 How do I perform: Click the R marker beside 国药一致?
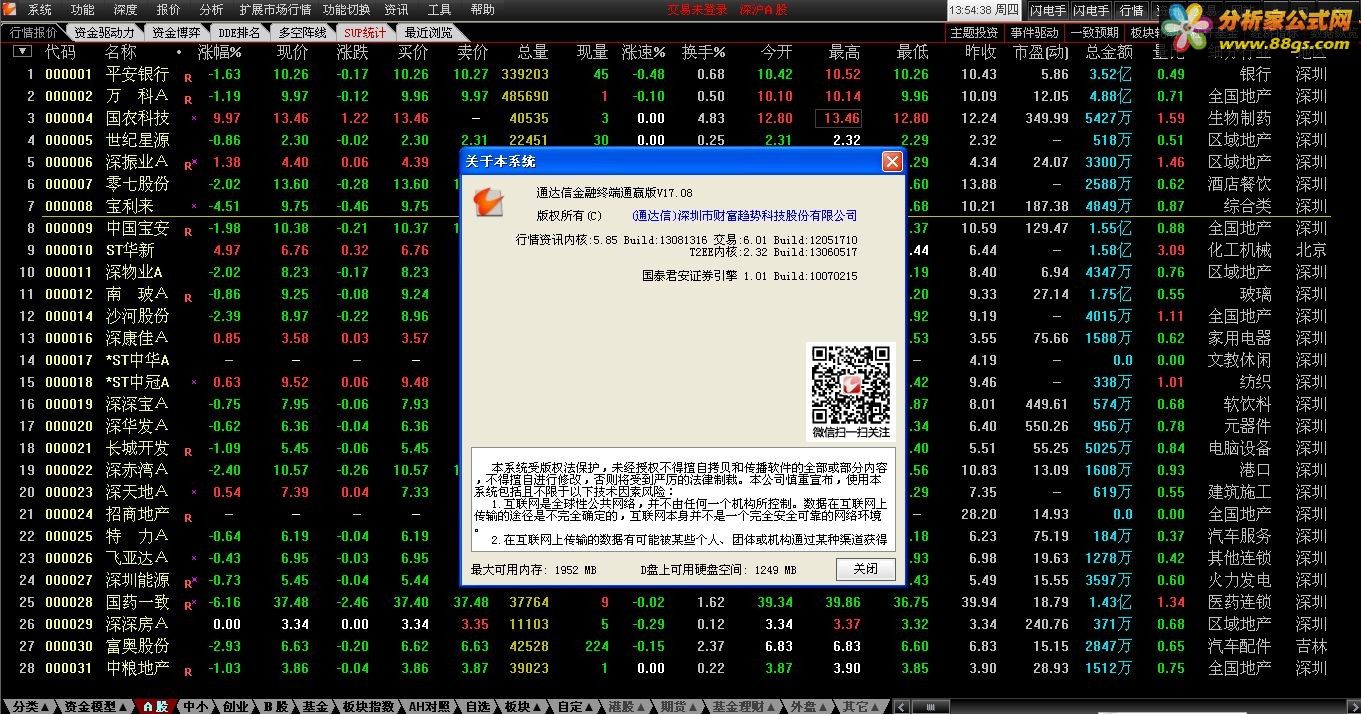(x=190, y=604)
